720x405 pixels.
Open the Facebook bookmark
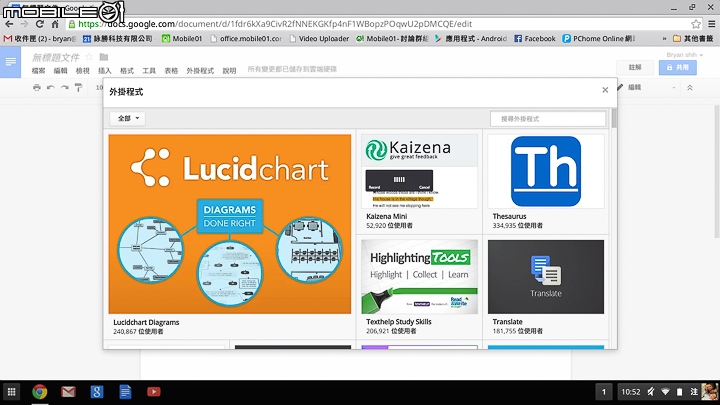[x=534, y=39]
